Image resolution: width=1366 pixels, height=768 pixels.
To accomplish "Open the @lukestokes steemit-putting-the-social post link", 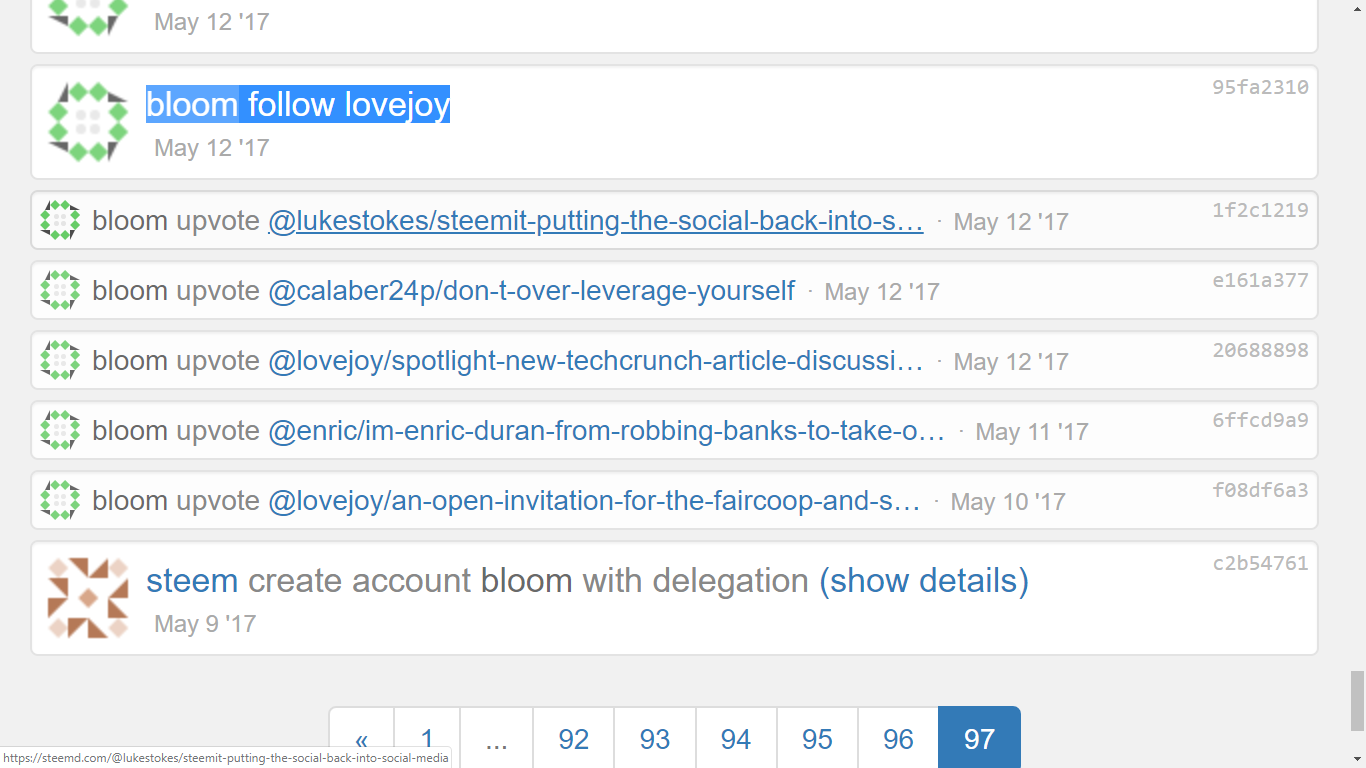I will point(595,221).
